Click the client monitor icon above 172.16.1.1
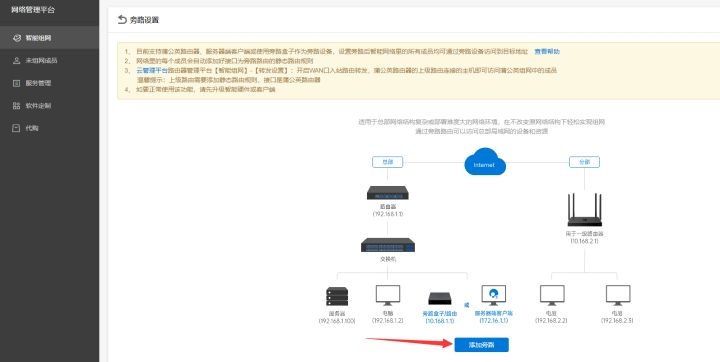This screenshot has width=720, height=362. point(494,295)
